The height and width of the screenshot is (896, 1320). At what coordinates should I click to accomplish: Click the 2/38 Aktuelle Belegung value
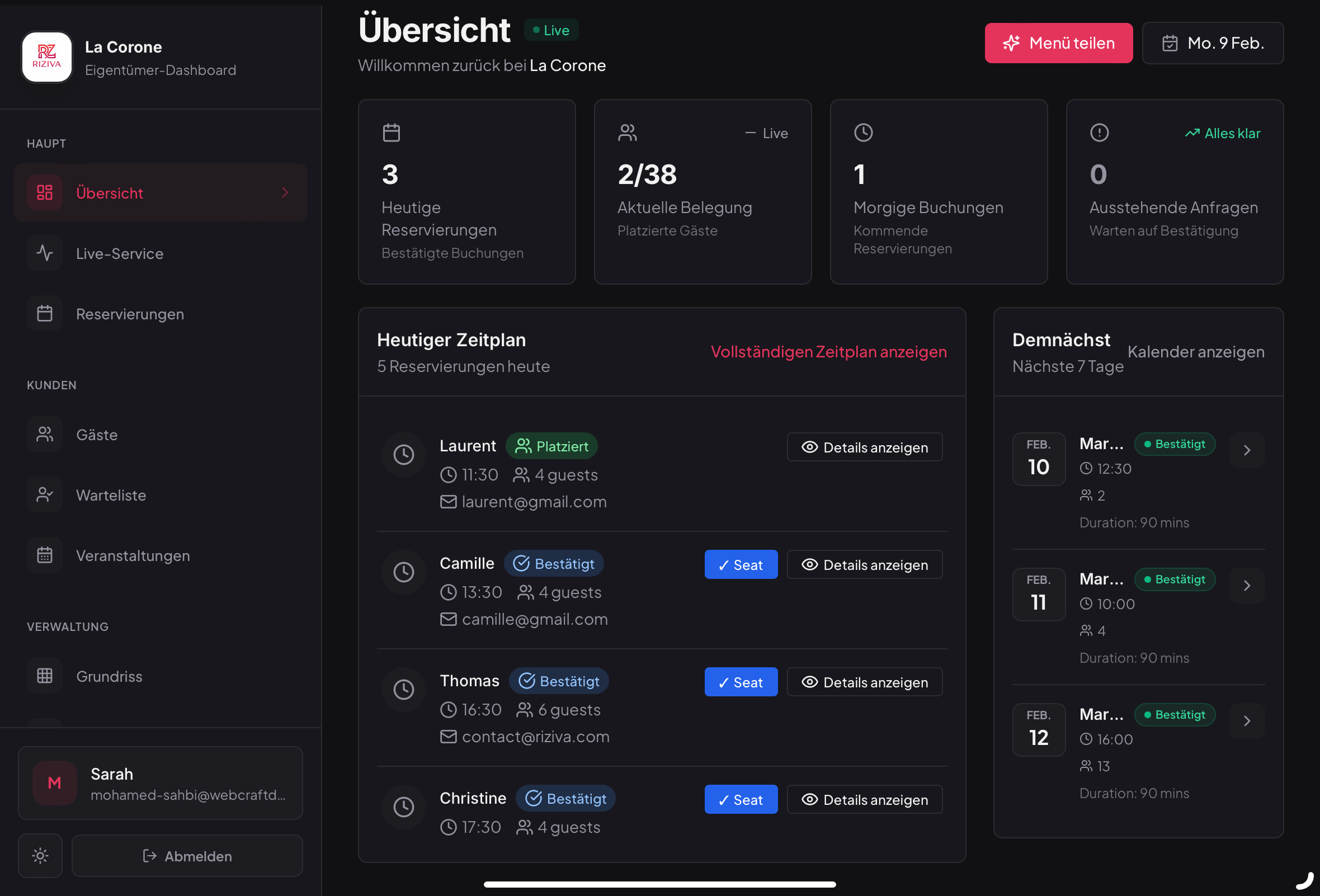pyautogui.click(x=647, y=174)
